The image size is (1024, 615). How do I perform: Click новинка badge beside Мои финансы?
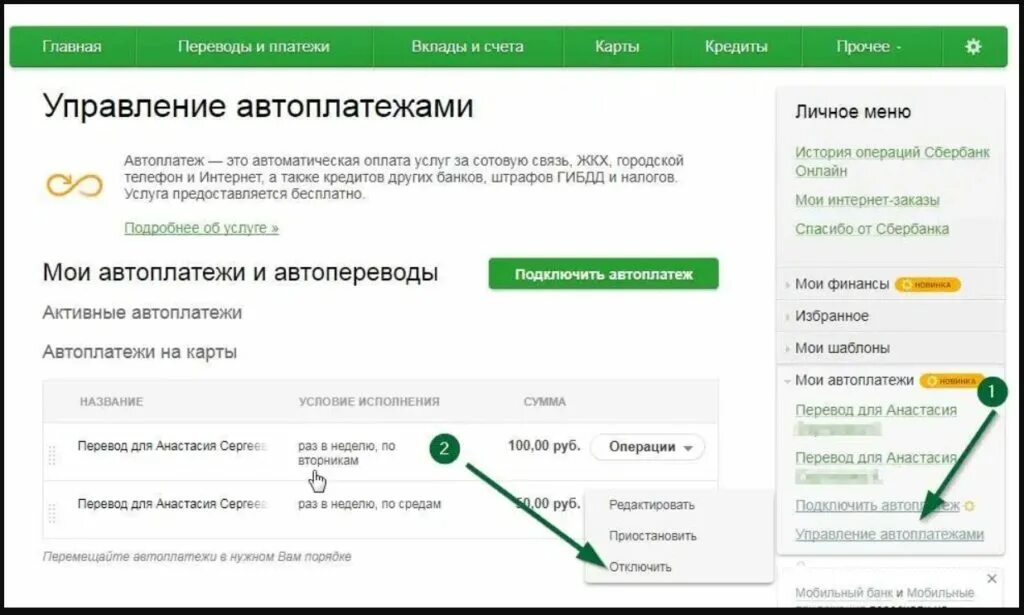click(927, 285)
